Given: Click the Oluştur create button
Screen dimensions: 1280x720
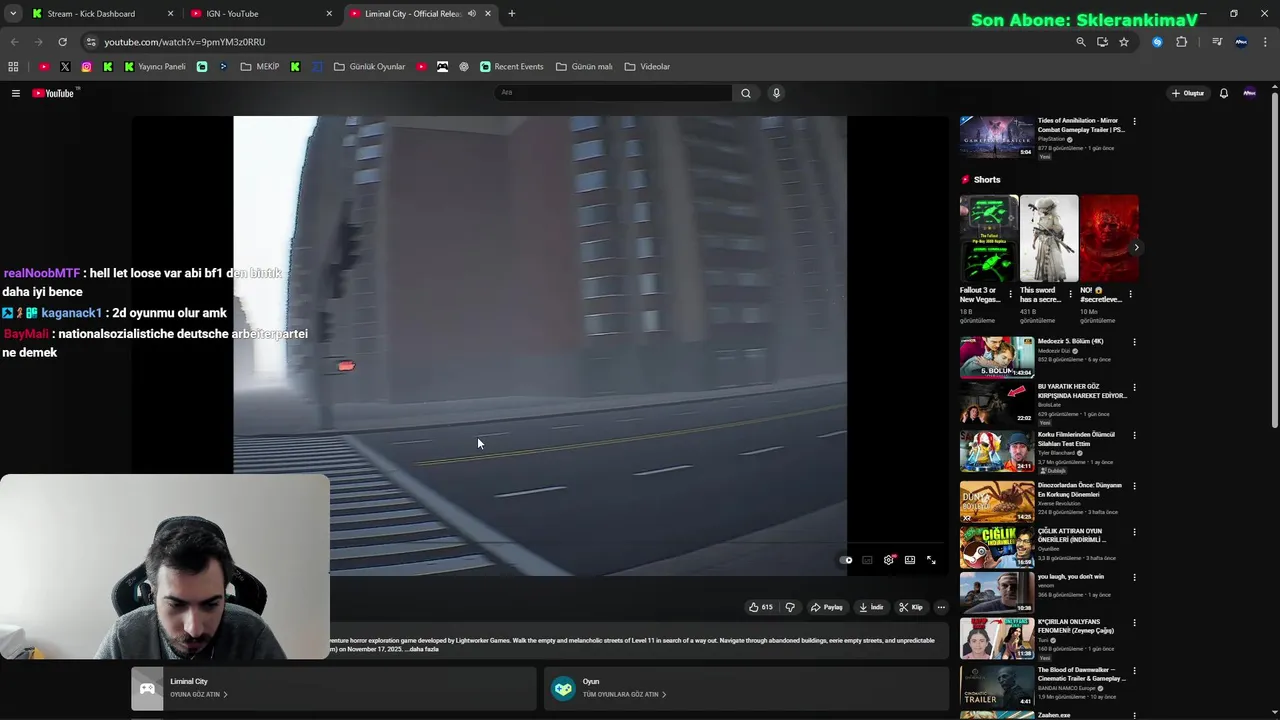Looking at the screenshot, I should (x=1188, y=93).
